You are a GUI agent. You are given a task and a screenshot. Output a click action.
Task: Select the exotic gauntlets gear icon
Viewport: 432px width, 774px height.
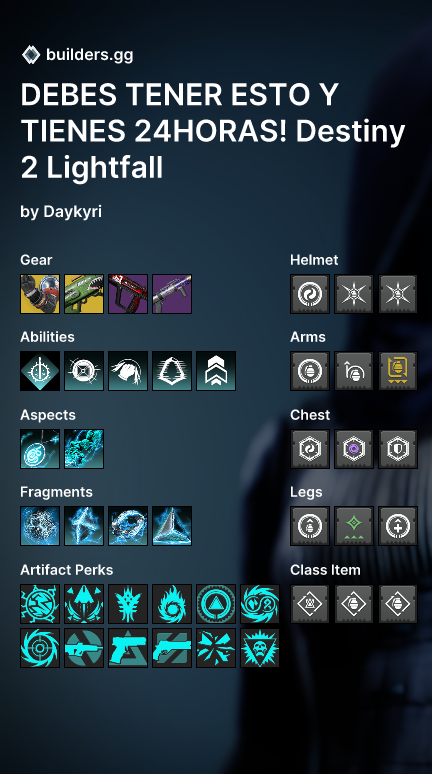(x=40, y=294)
